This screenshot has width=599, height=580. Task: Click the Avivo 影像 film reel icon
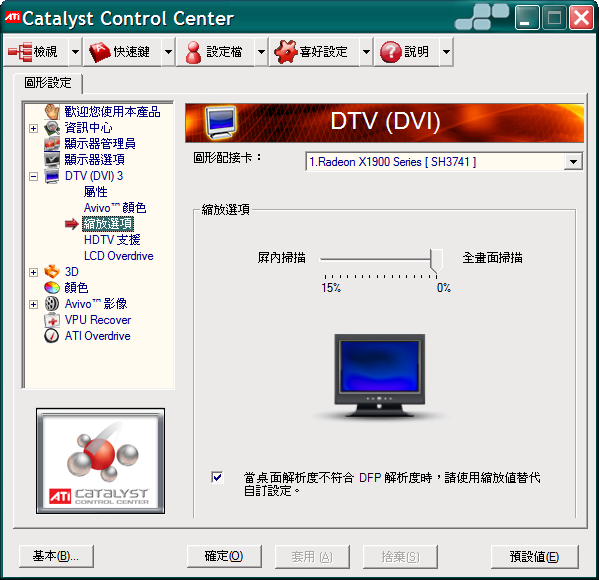click(x=52, y=304)
